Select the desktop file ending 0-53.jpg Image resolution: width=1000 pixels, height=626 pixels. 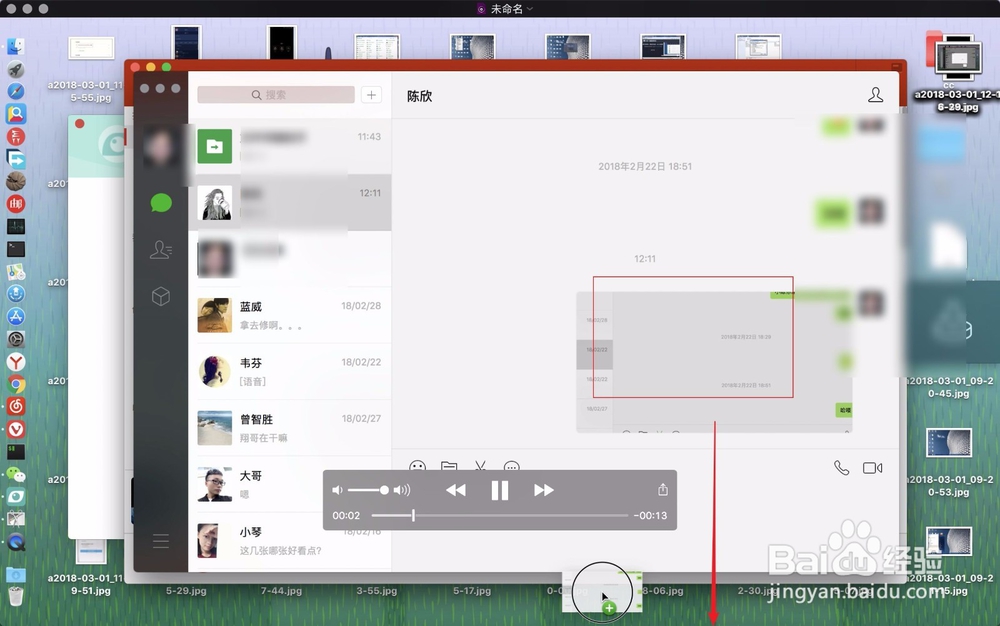[x=949, y=463]
